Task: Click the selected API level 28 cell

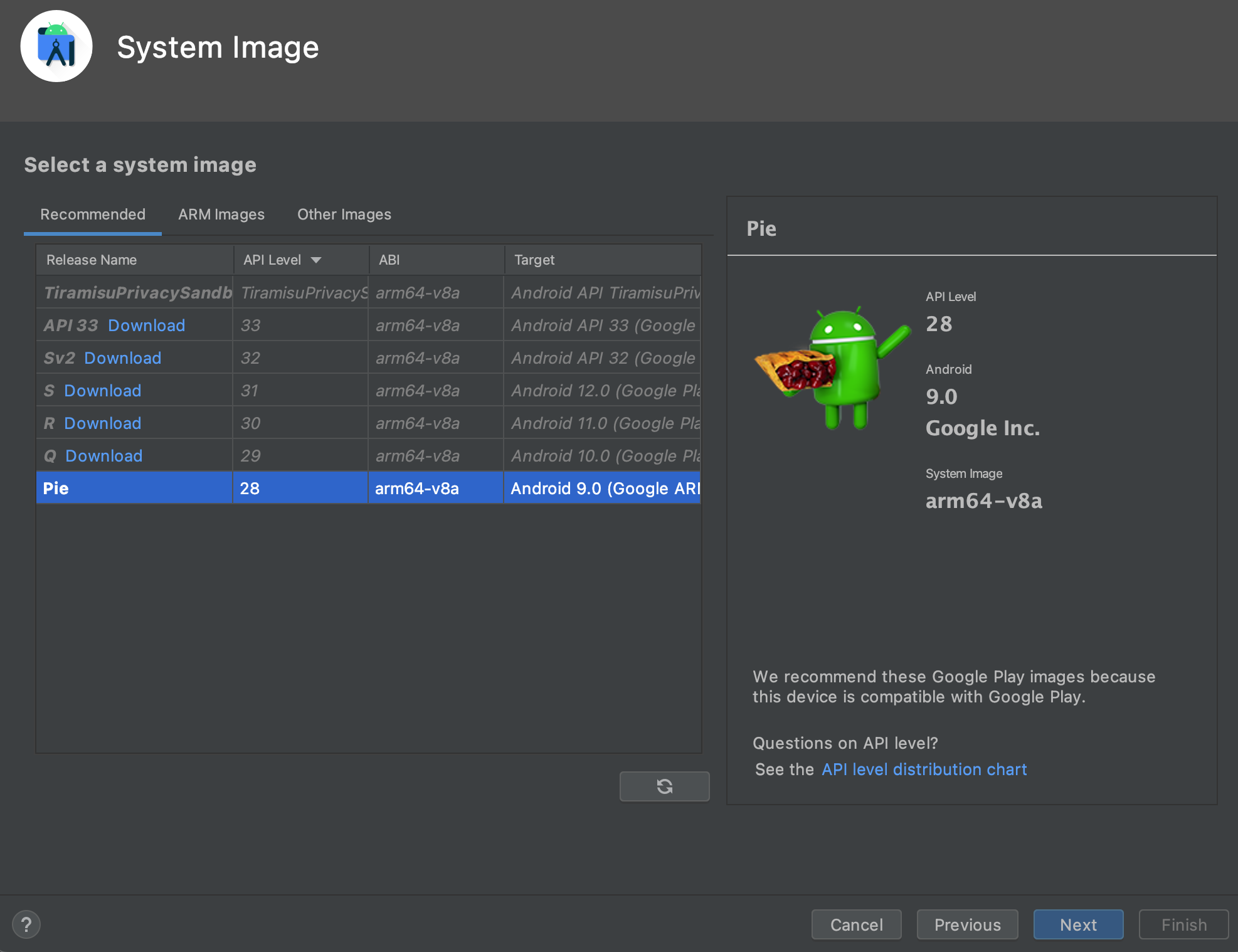Action: coord(300,488)
